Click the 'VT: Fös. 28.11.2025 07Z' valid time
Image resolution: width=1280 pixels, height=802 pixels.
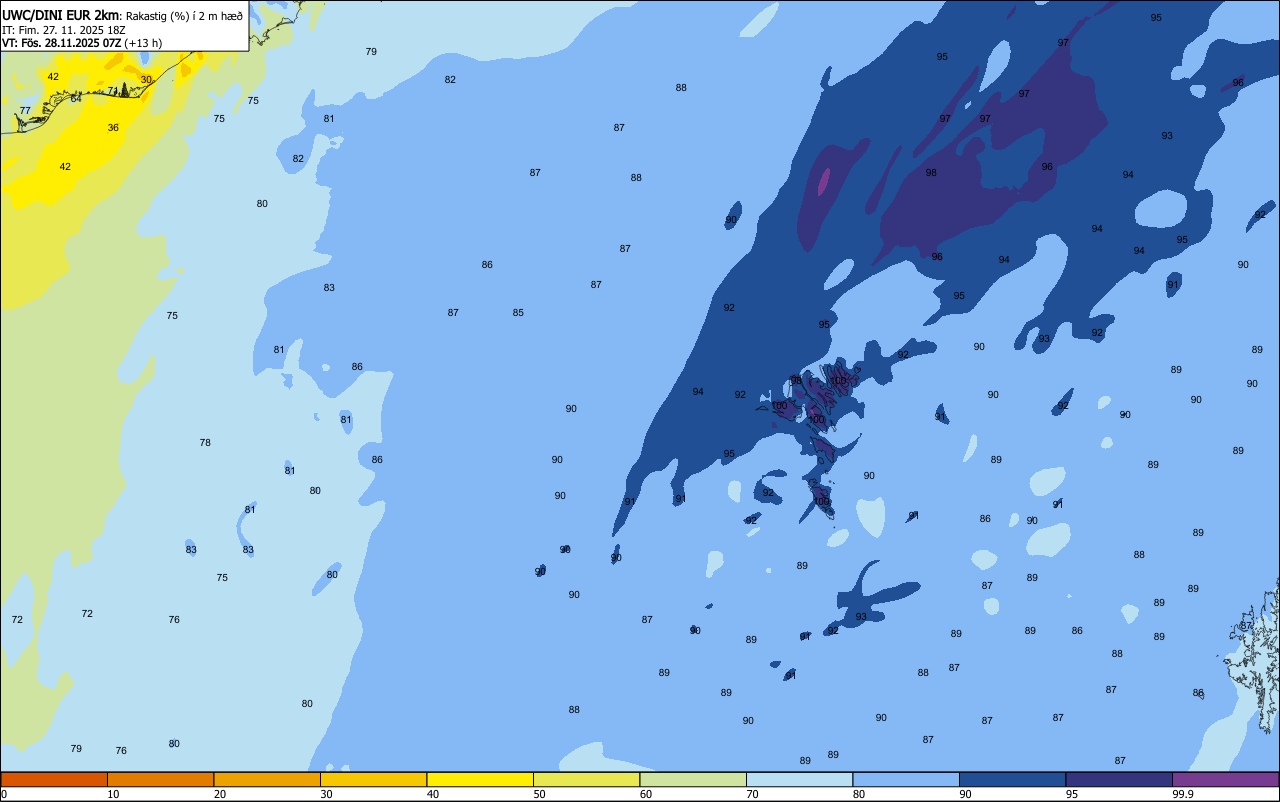[62, 43]
